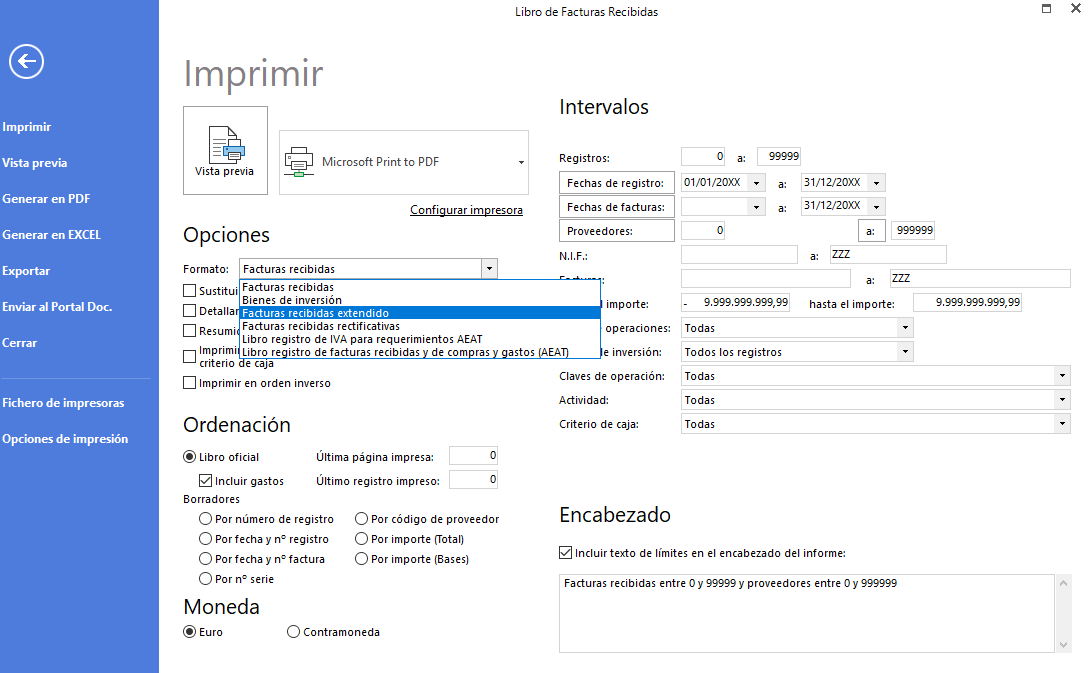The height and width of the screenshot is (673, 1089).
Task: Select Libro registro de facturas recibidas y de compras y gastos (AEAT)
Action: coord(419,352)
